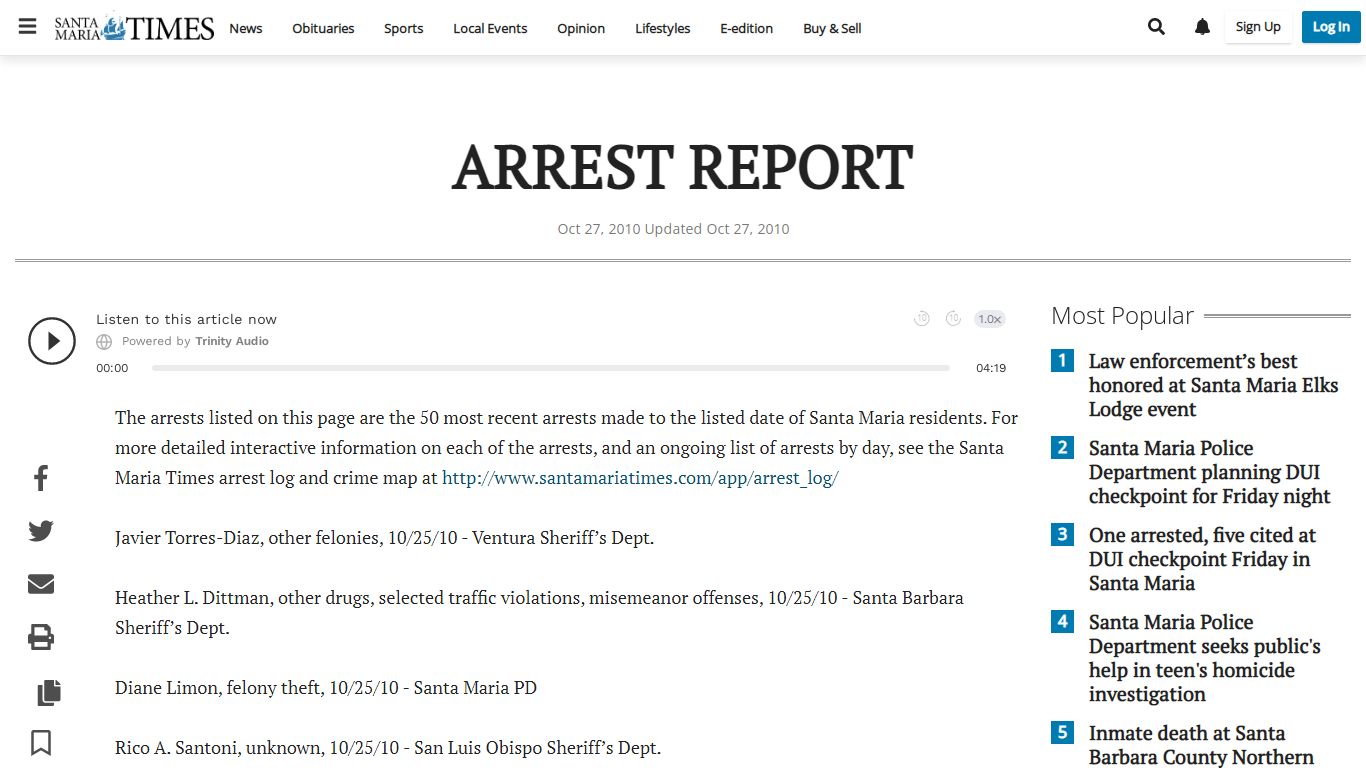Select the Oct 27, 2010 date line
This screenshot has height=768, width=1366.
(x=673, y=229)
